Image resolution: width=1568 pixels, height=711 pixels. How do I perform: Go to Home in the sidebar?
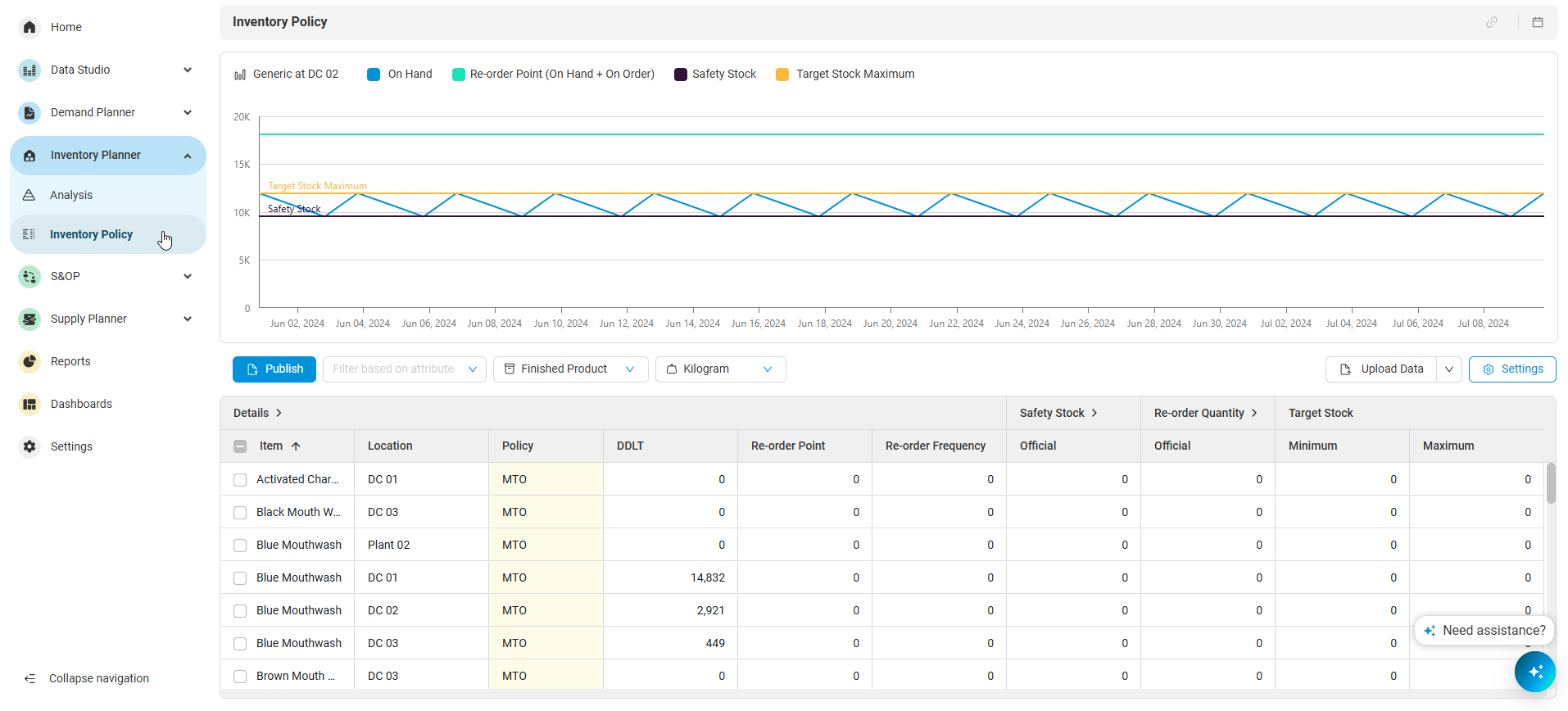(66, 27)
